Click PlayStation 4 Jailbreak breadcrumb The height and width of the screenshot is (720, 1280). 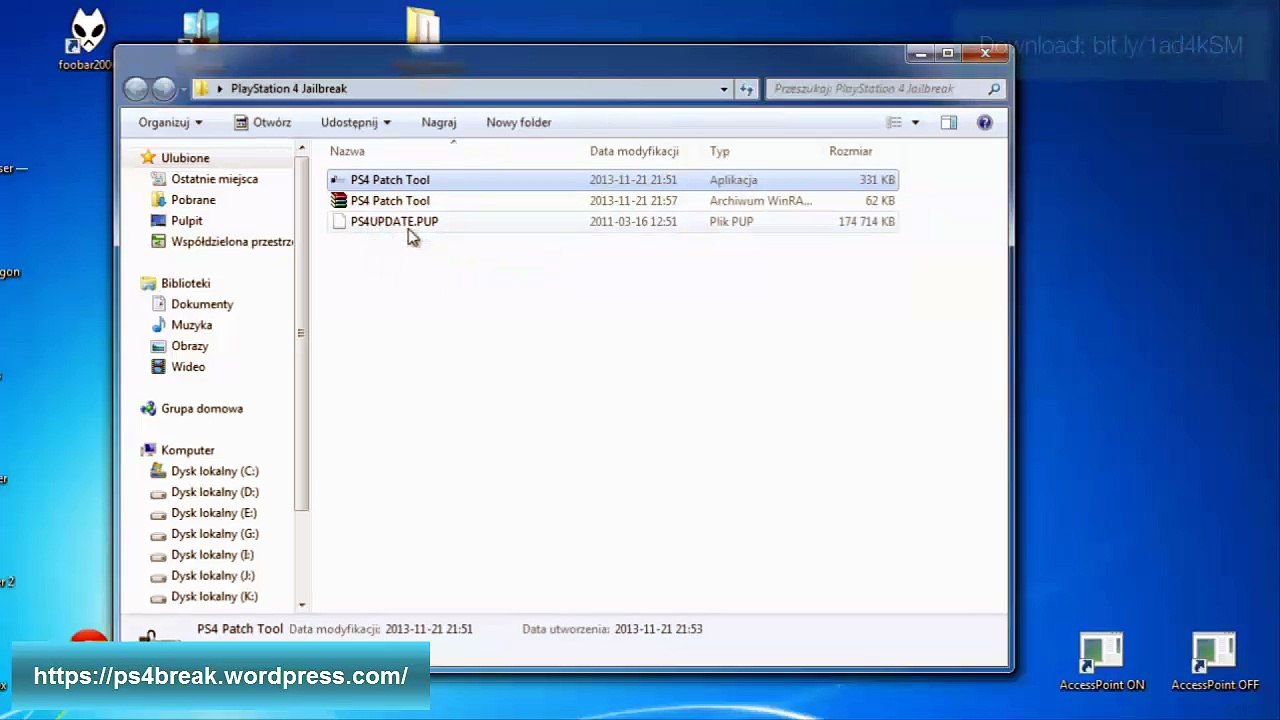(x=289, y=89)
